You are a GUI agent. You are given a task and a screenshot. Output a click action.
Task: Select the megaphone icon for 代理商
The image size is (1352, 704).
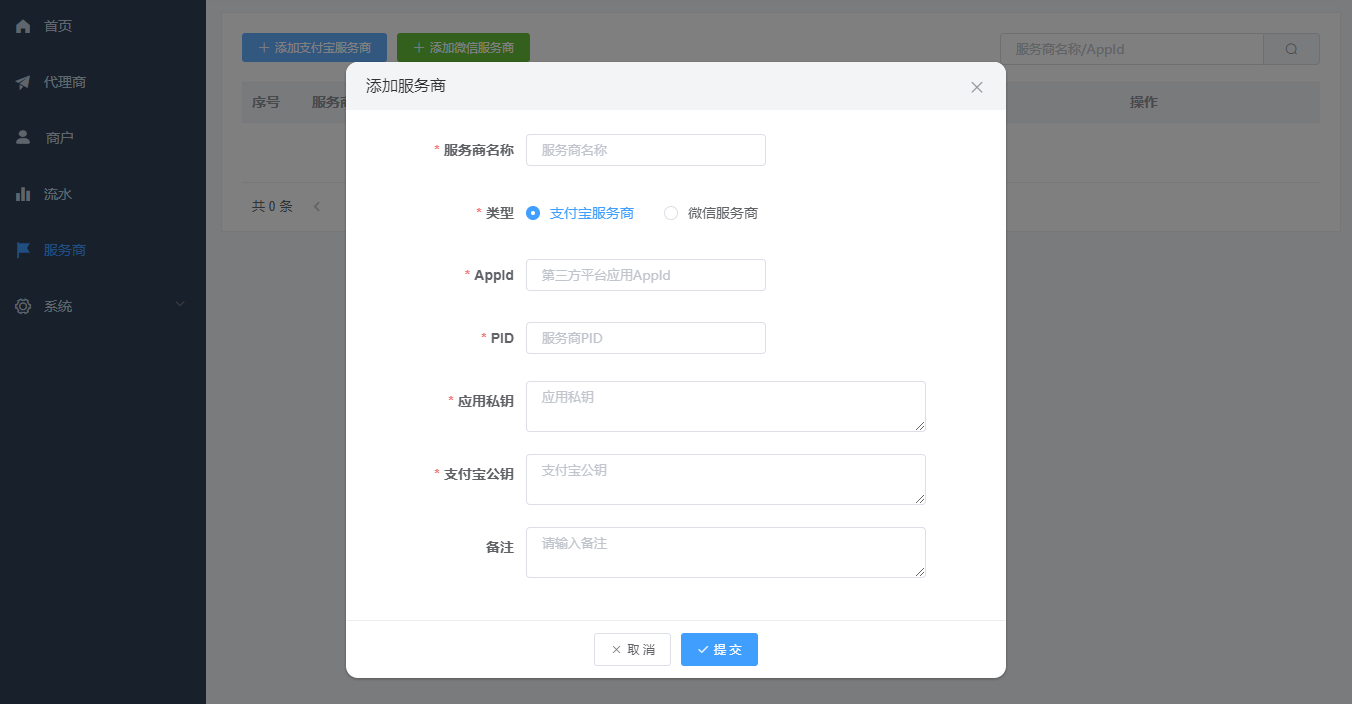point(23,82)
